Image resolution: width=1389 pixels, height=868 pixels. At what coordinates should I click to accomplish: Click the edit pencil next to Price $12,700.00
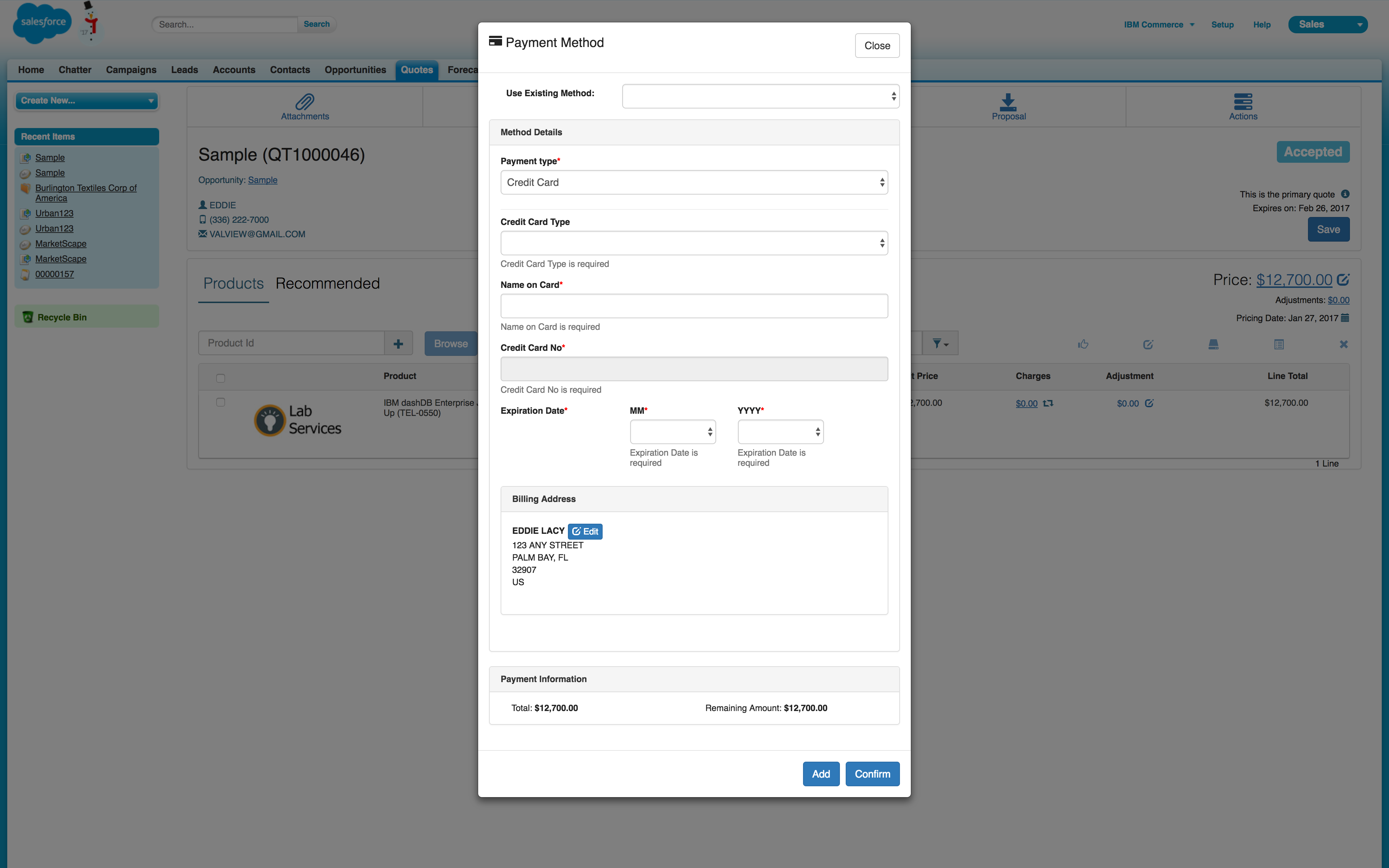click(x=1344, y=280)
